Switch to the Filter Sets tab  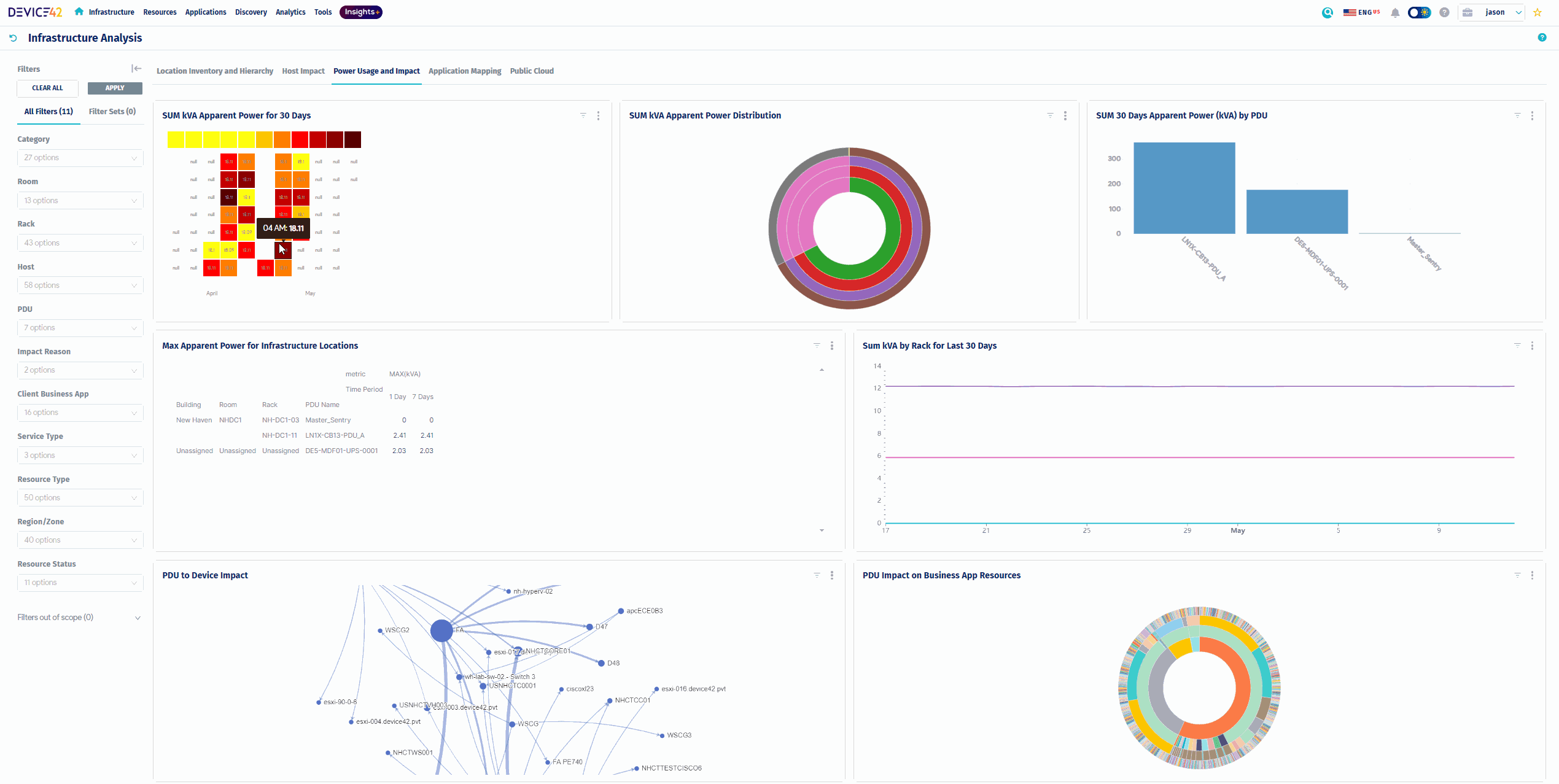coord(112,112)
